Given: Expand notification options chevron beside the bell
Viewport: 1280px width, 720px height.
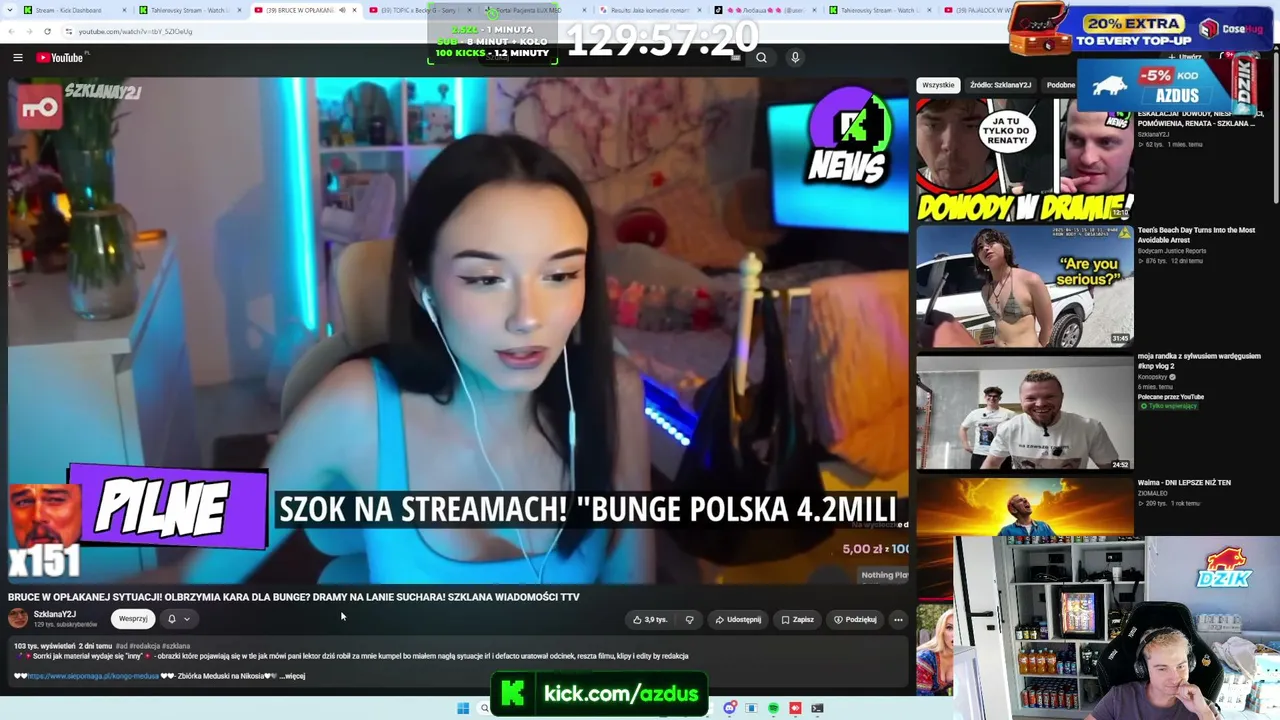Looking at the screenshot, I should 186,619.
